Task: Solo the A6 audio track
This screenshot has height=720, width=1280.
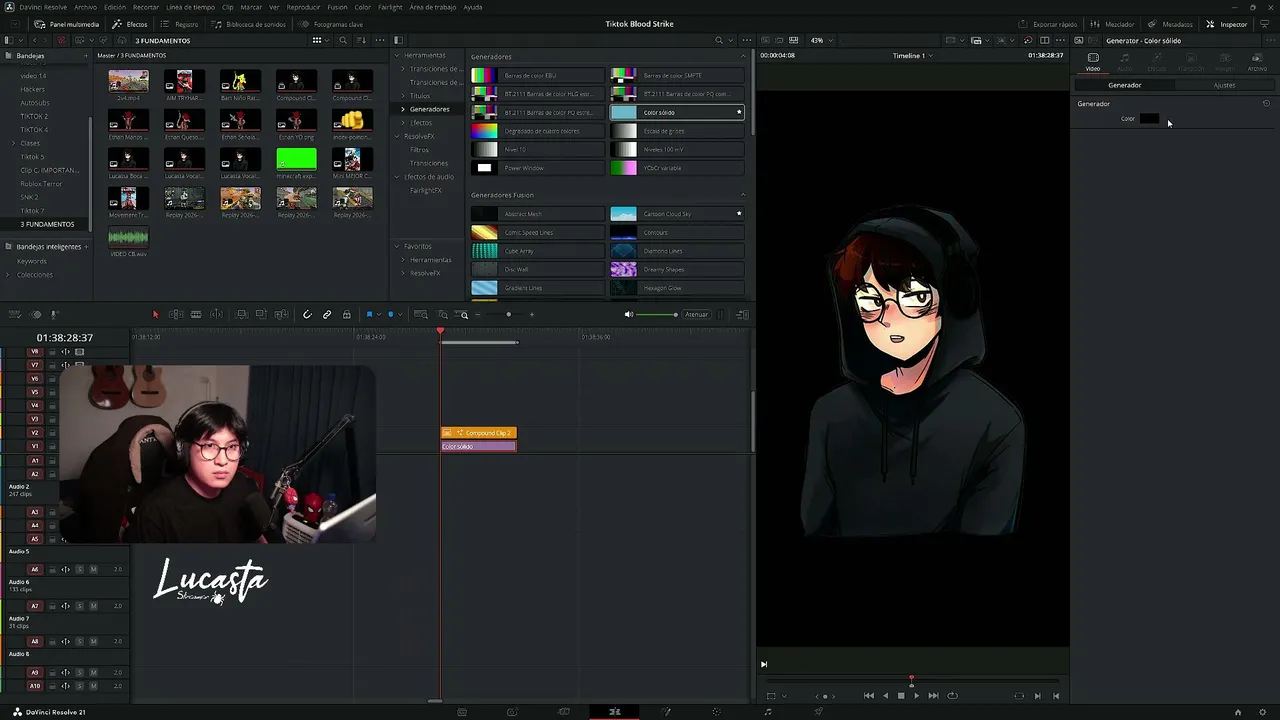Action: point(79,570)
